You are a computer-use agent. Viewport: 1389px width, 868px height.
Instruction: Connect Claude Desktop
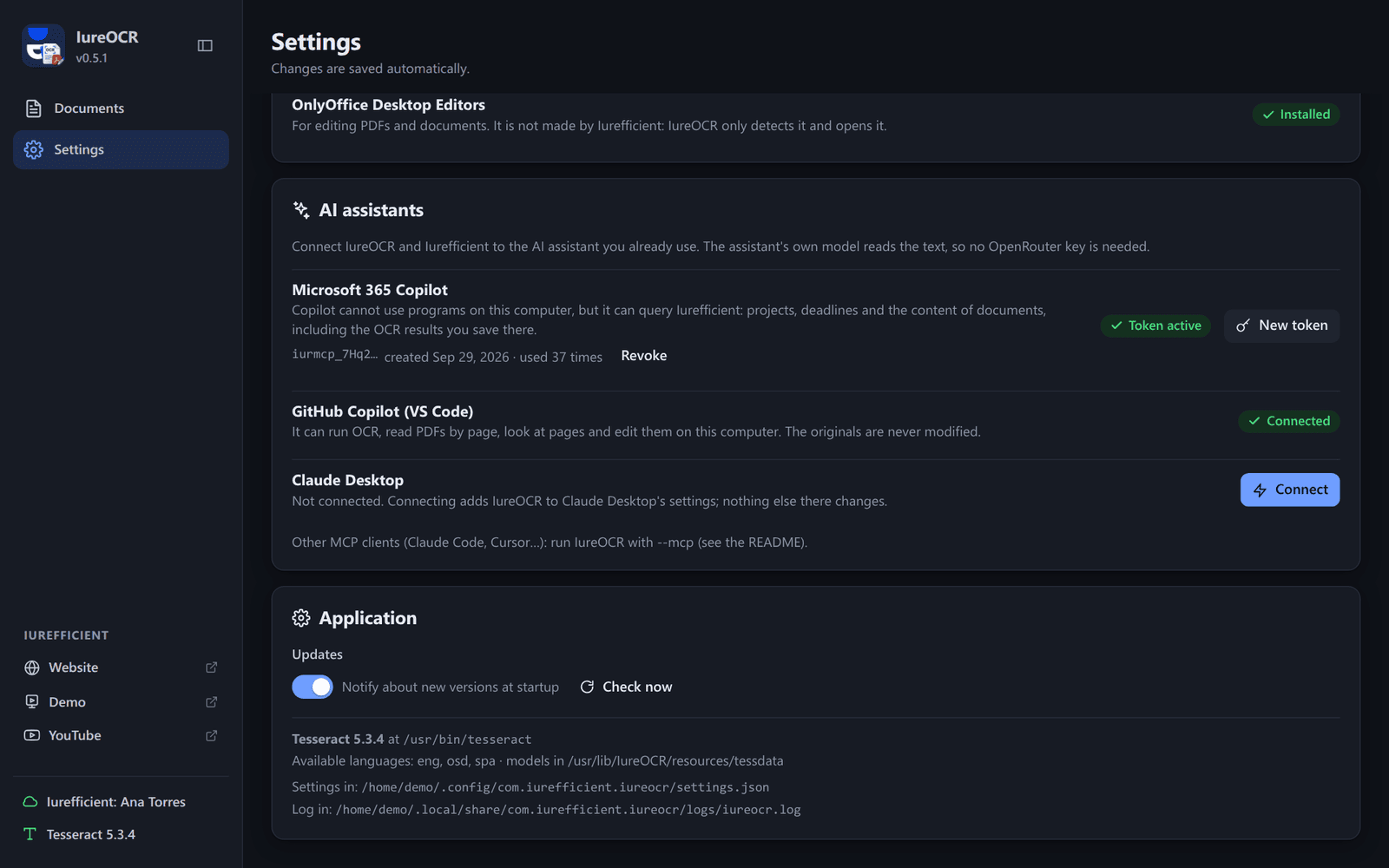pos(1290,490)
